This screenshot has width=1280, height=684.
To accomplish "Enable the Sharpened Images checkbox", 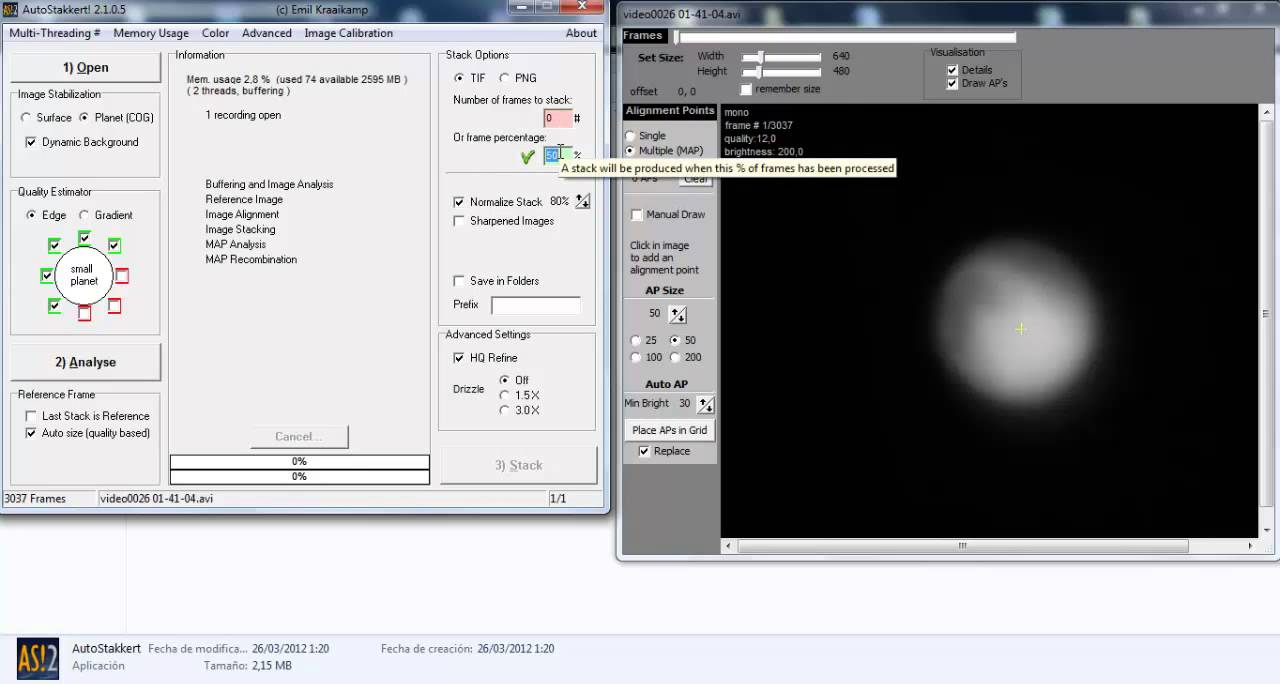I will (459, 221).
